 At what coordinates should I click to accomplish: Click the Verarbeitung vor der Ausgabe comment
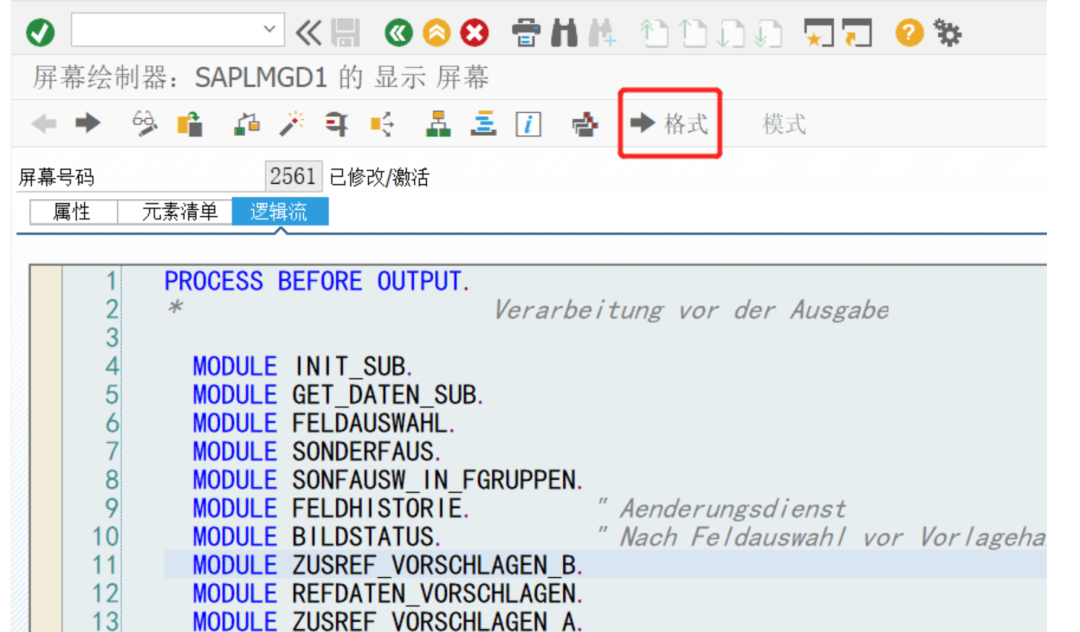(692, 310)
